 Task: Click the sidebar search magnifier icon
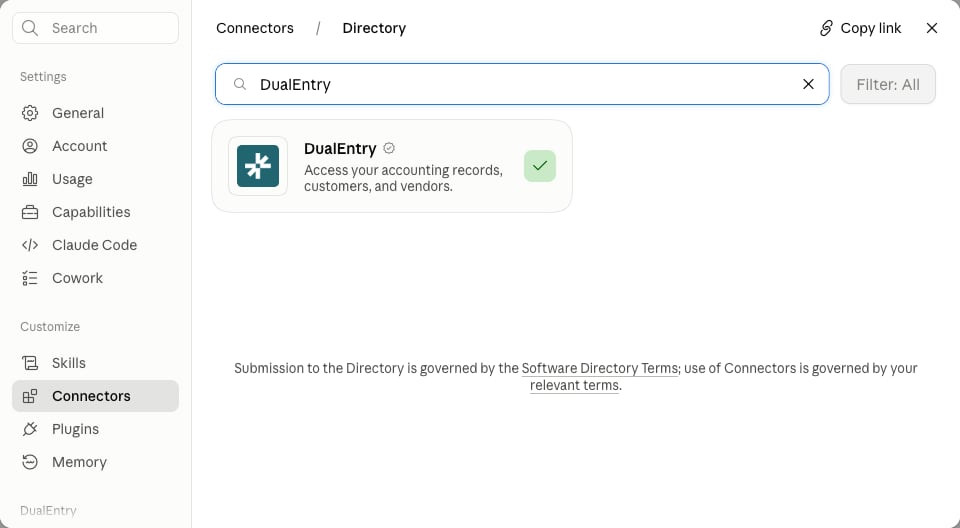tap(29, 28)
